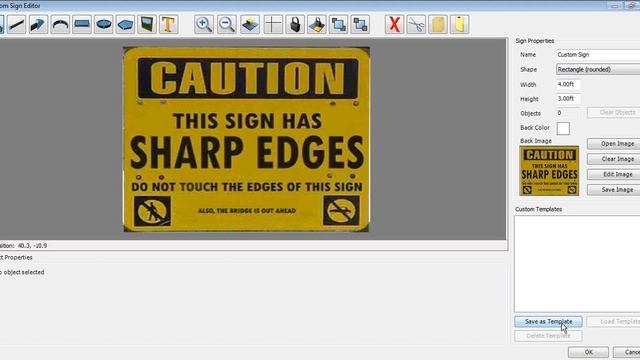
Task: Click the send to back icon
Action: tap(360, 24)
